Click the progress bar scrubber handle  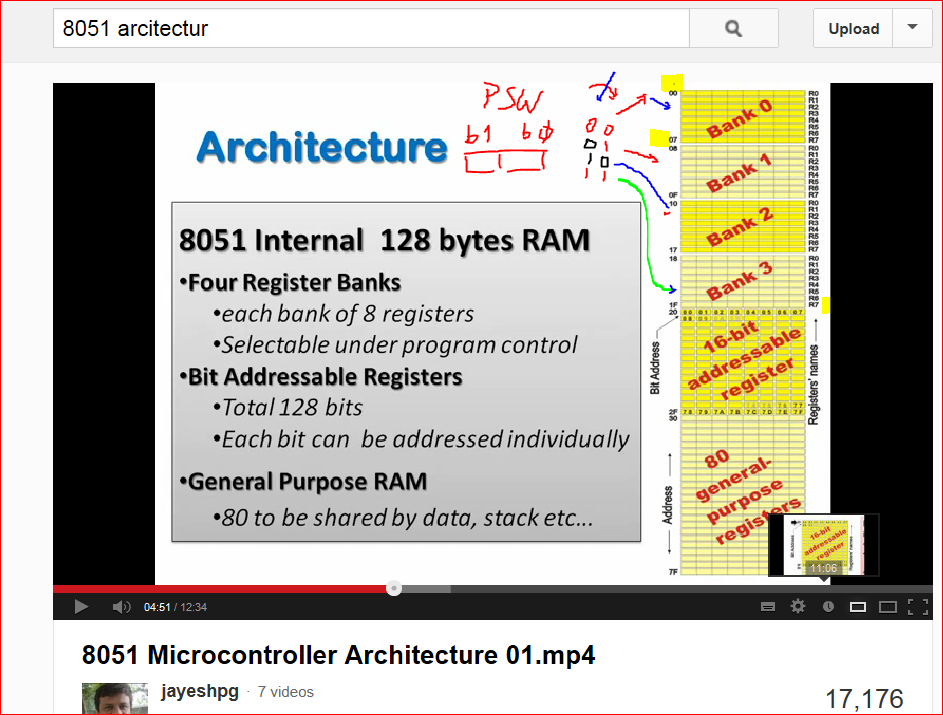coord(394,588)
